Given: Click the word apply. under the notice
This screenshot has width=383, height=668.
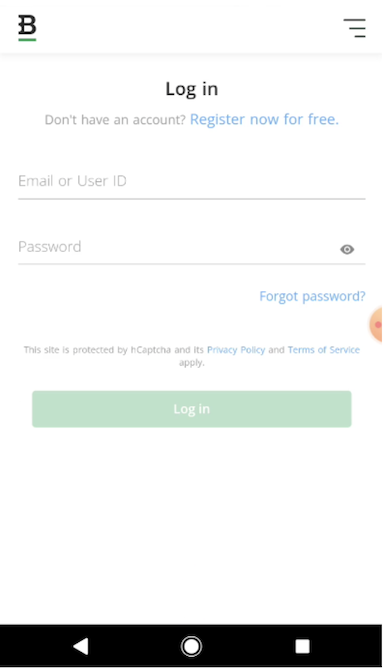Looking at the screenshot, I should pos(192,363).
